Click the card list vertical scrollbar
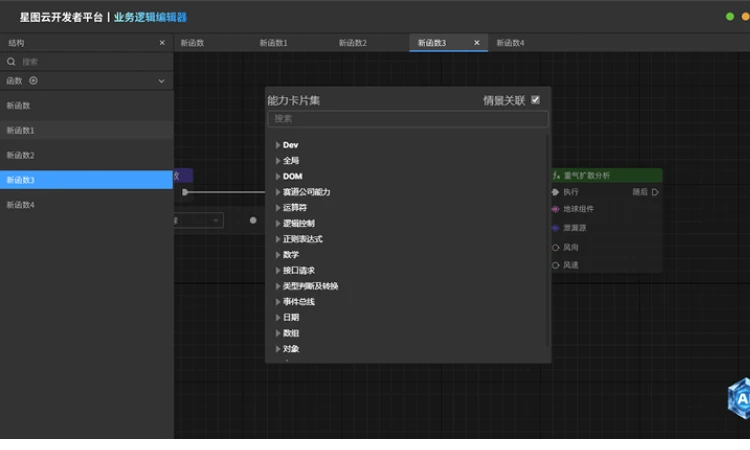Image resolution: width=750 pixels, height=450 pixels. click(547, 241)
